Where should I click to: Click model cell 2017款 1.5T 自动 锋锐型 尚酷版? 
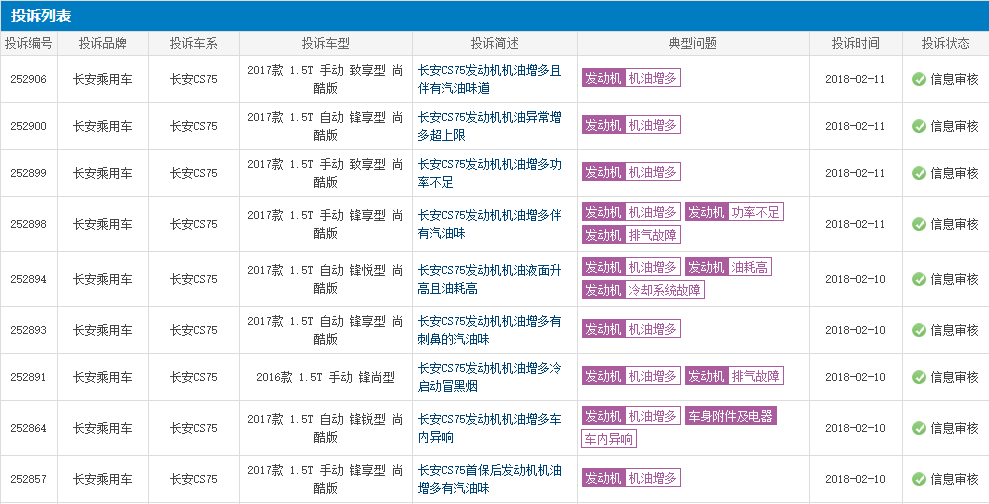pyautogui.click(x=325, y=428)
